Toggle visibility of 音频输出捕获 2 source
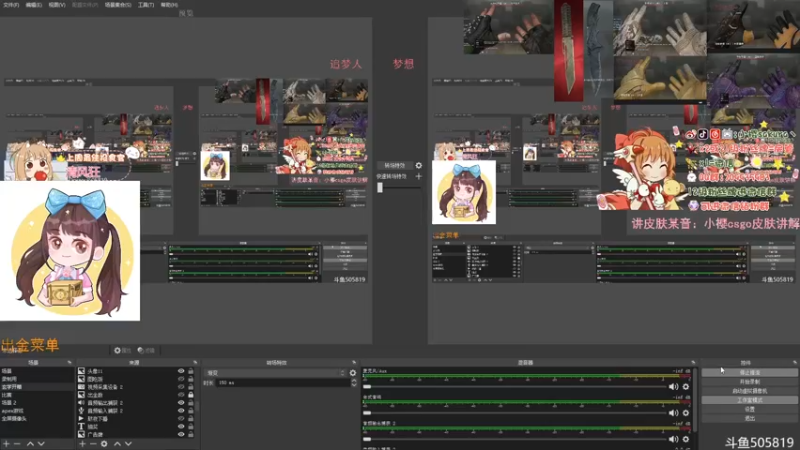 pos(181,403)
